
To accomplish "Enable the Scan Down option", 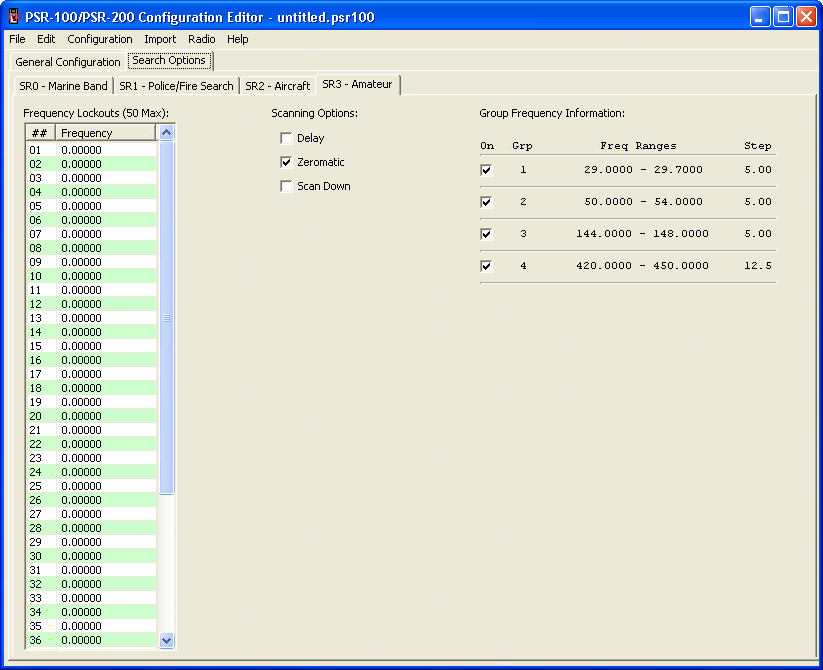I will click(287, 186).
